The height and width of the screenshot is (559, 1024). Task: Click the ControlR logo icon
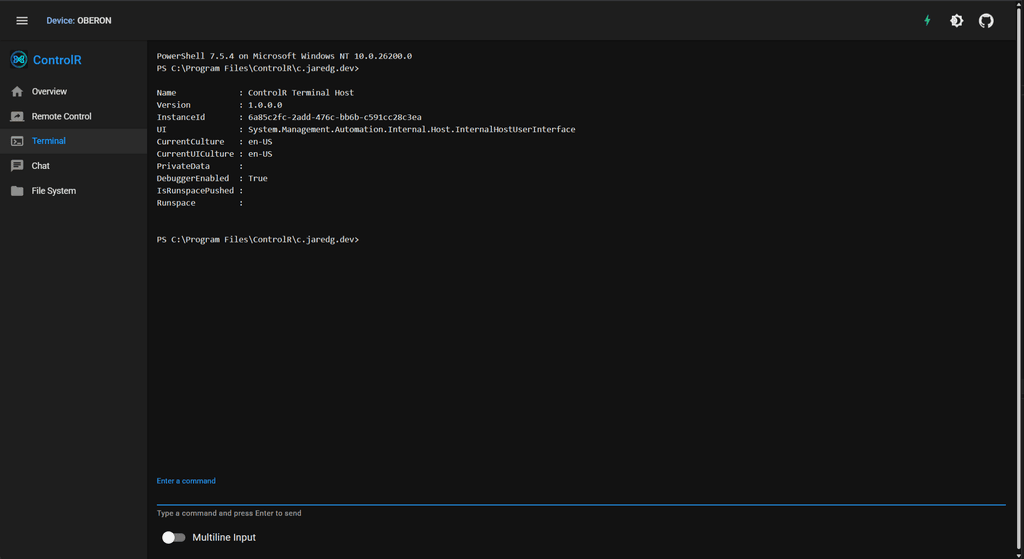(x=18, y=60)
